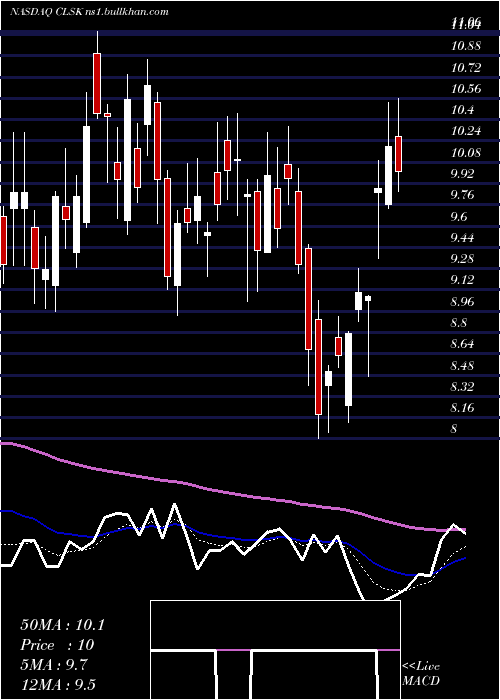Click the <<Live MACD label

click(x=421, y=674)
